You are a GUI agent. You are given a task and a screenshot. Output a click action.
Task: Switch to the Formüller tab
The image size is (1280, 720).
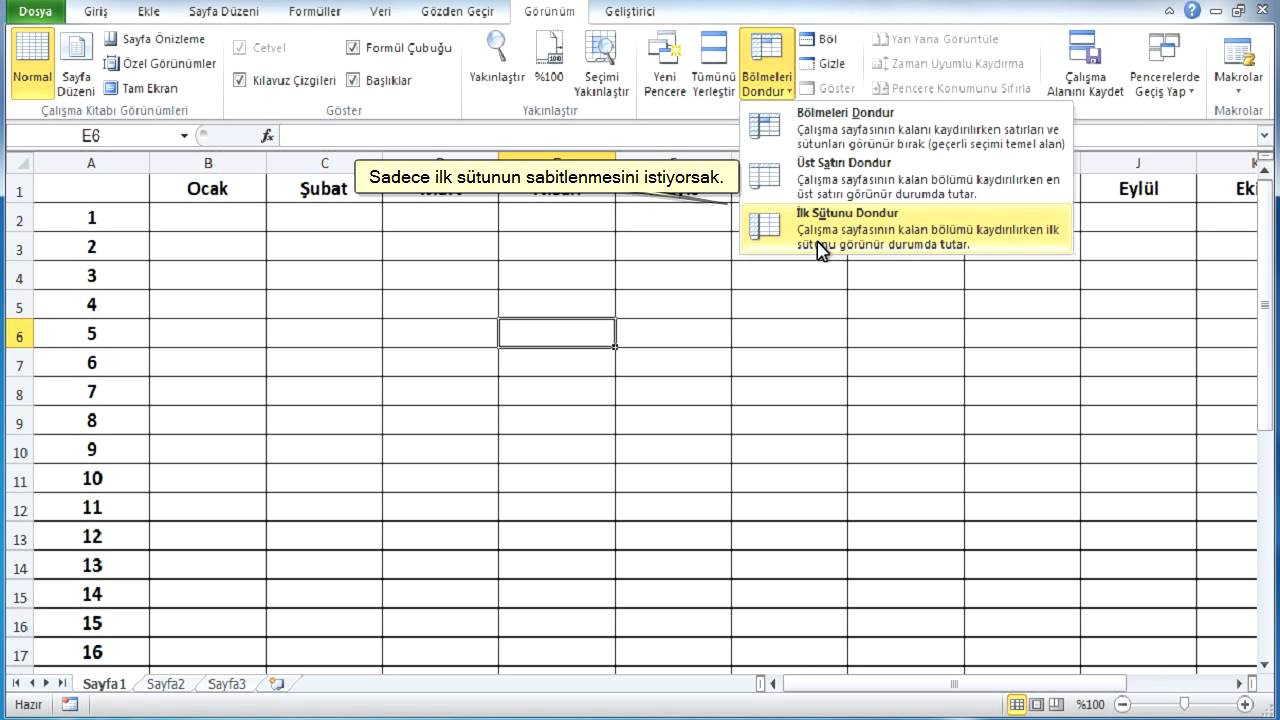313,12
